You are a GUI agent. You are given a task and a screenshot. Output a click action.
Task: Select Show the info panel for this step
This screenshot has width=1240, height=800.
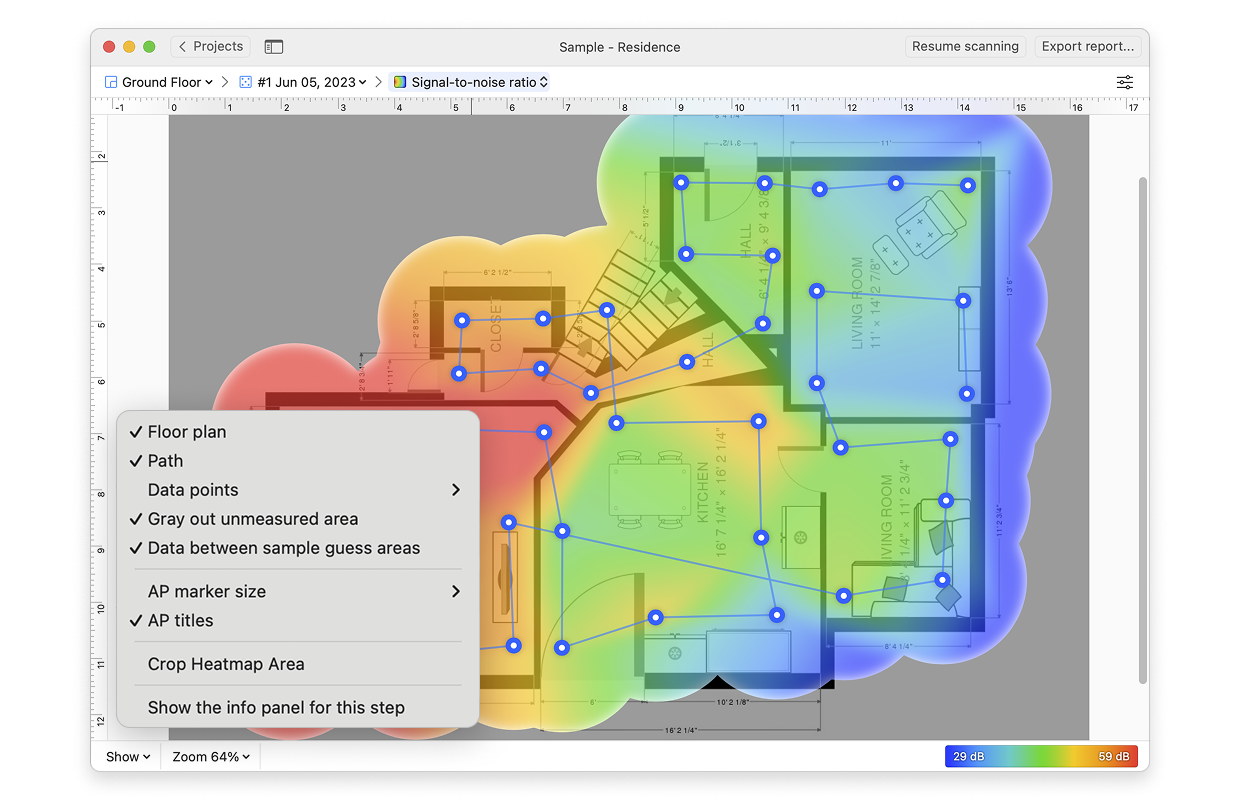pos(298,707)
